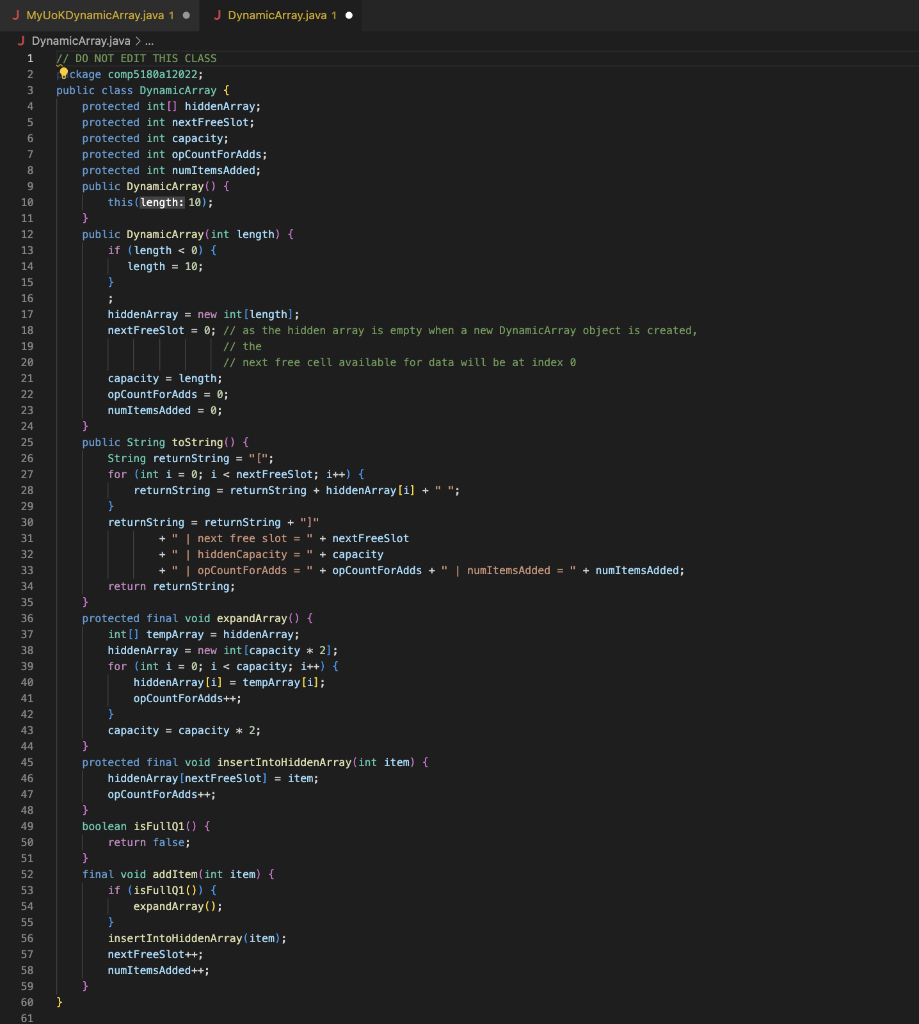Screen dimensions: 919x1024
Task: Click line number 25 in the gutter
Action: pos(27,442)
